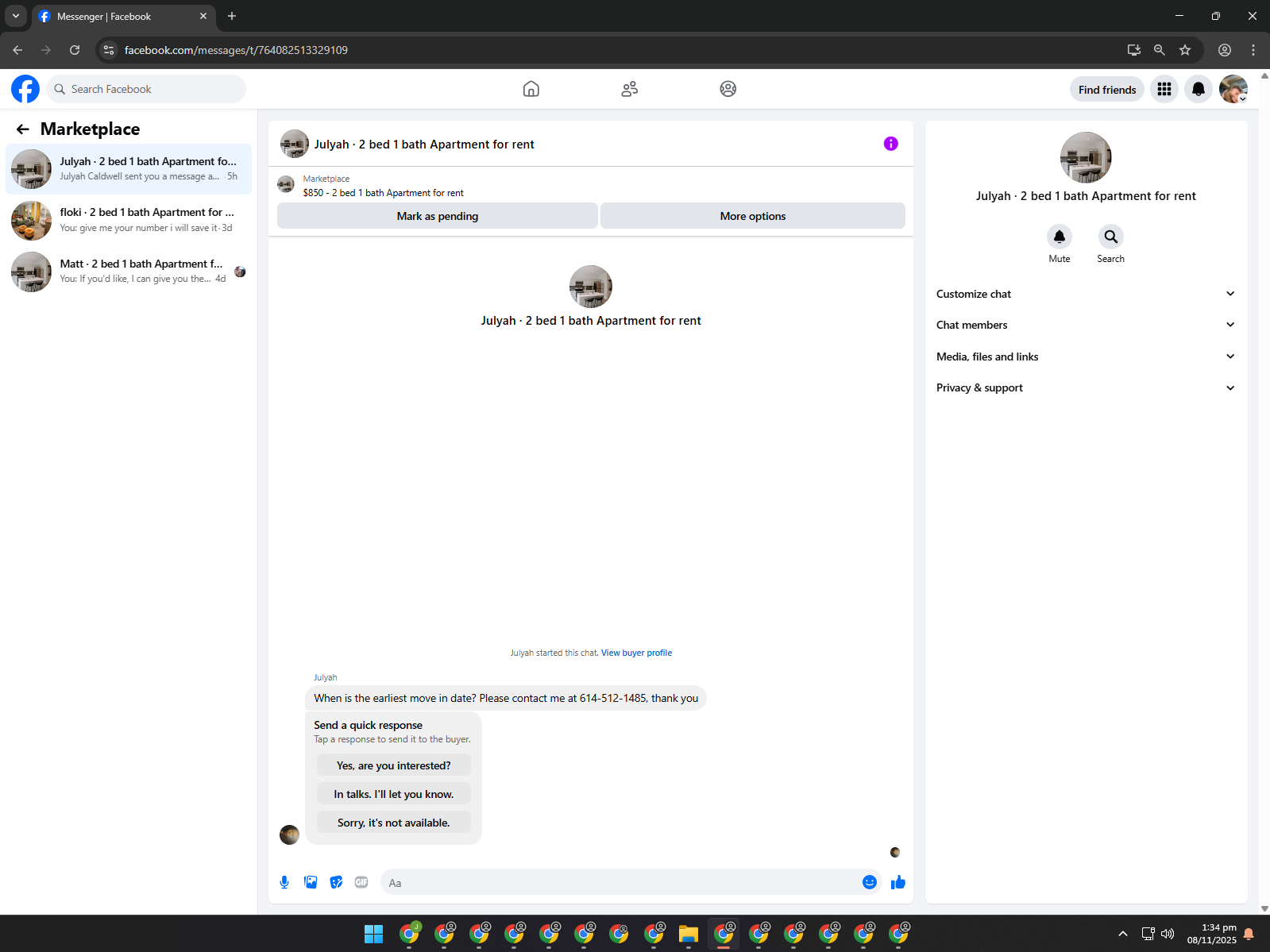Record a voice clip with the microphone
The image size is (1270, 952).
point(284,882)
